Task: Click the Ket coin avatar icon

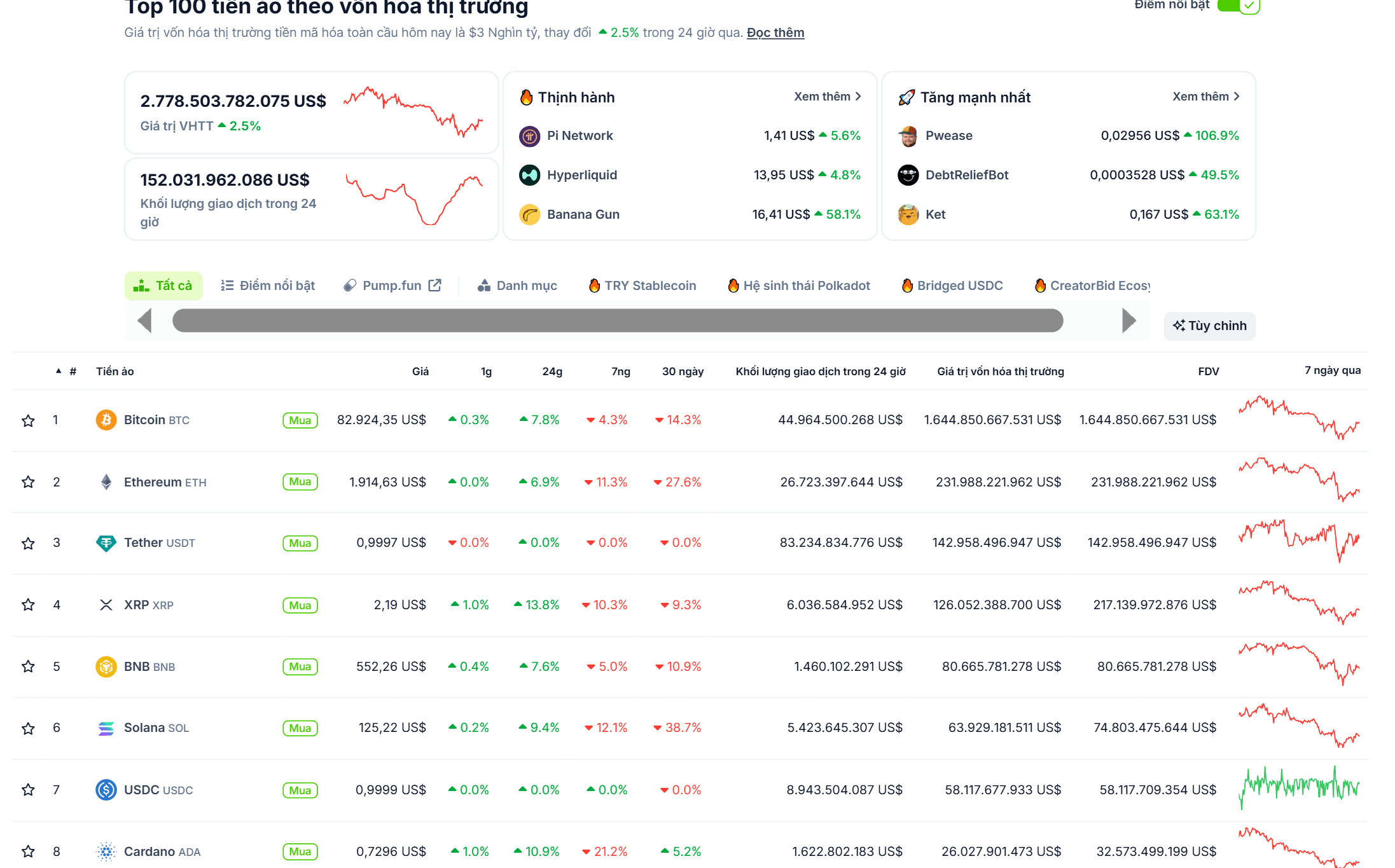Action: point(908,215)
